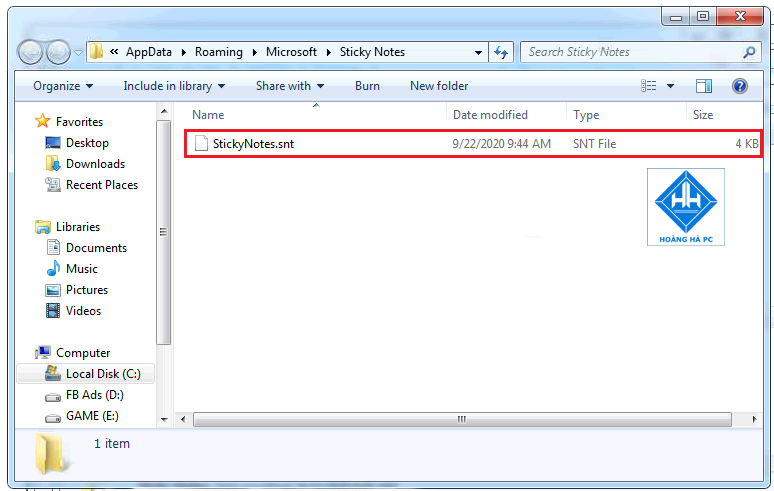This screenshot has width=774, height=491.
Task: Go forward with the Forward arrow button
Action: (x=58, y=52)
